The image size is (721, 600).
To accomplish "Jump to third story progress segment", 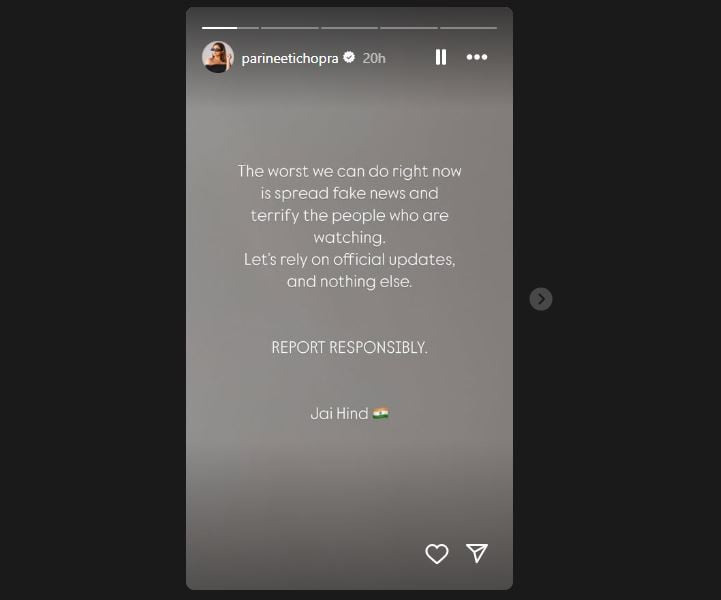I will (x=349, y=28).
